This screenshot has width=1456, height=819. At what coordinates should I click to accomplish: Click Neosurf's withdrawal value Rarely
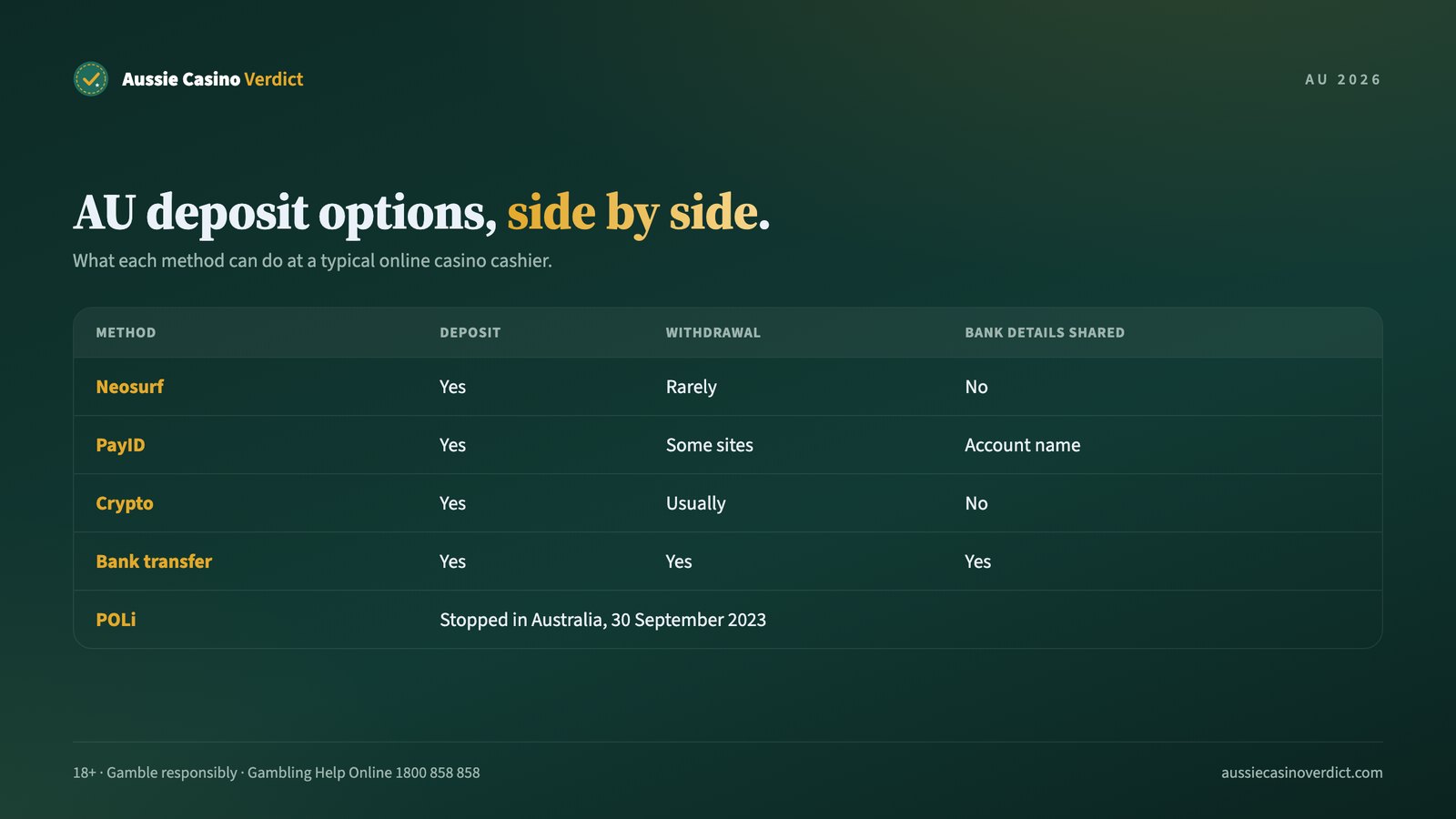coord(692,387)
